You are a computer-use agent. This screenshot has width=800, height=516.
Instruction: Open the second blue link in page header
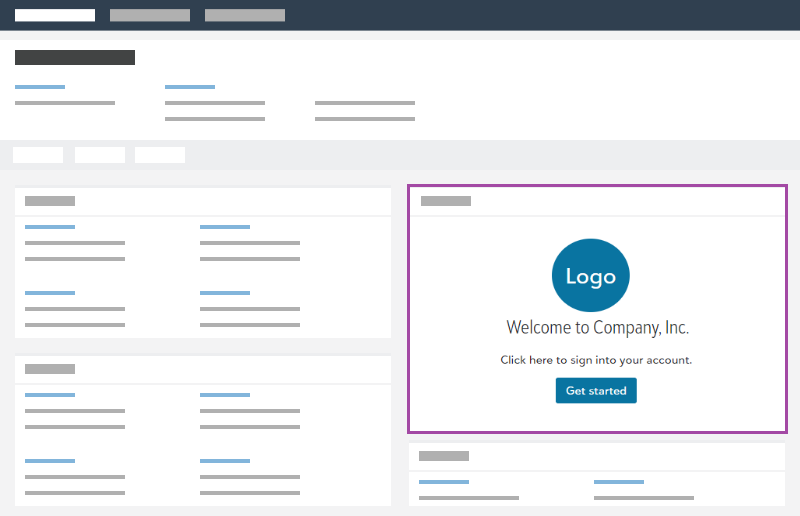[190, 87]
